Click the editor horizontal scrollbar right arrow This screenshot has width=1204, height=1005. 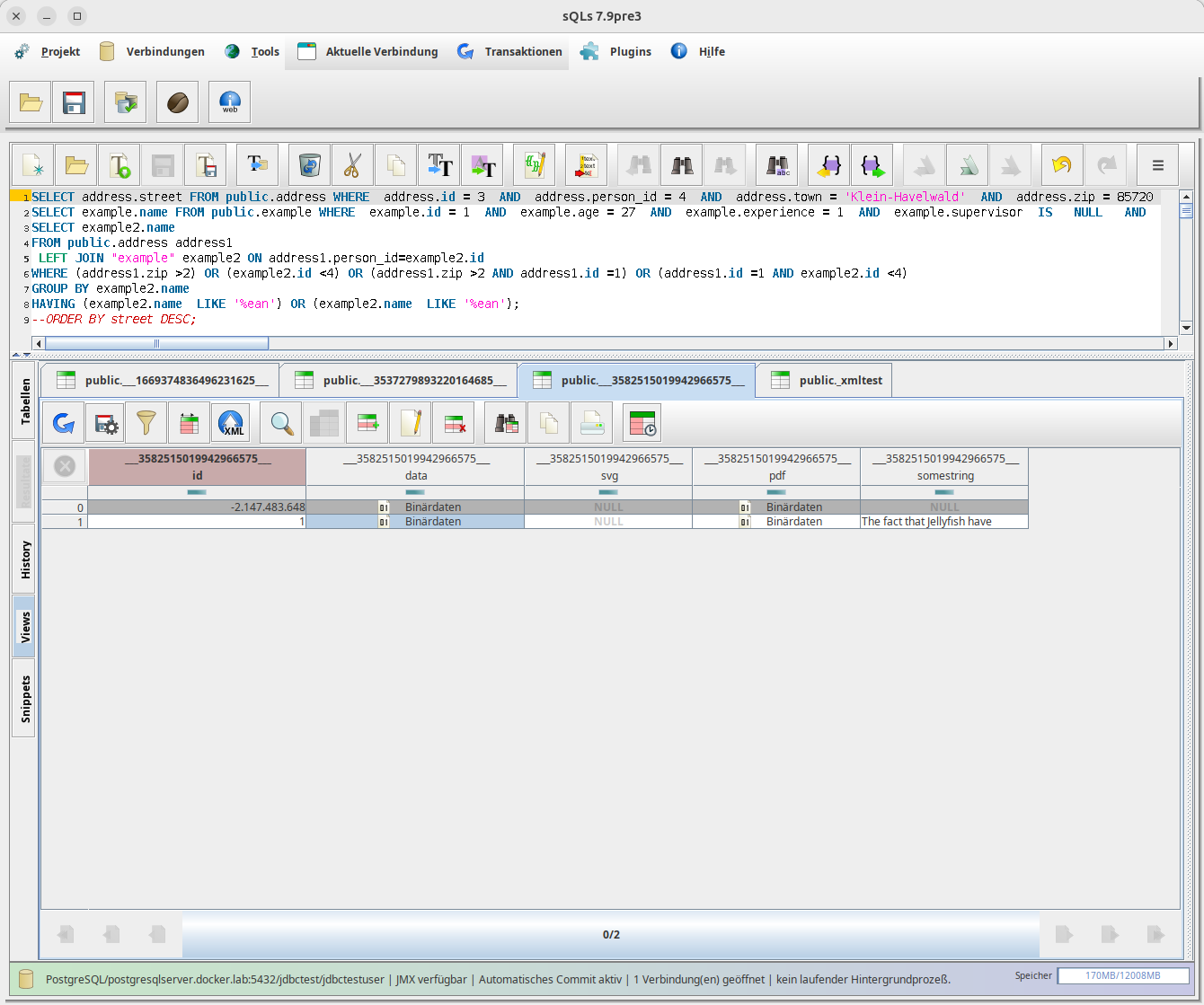1170,343
